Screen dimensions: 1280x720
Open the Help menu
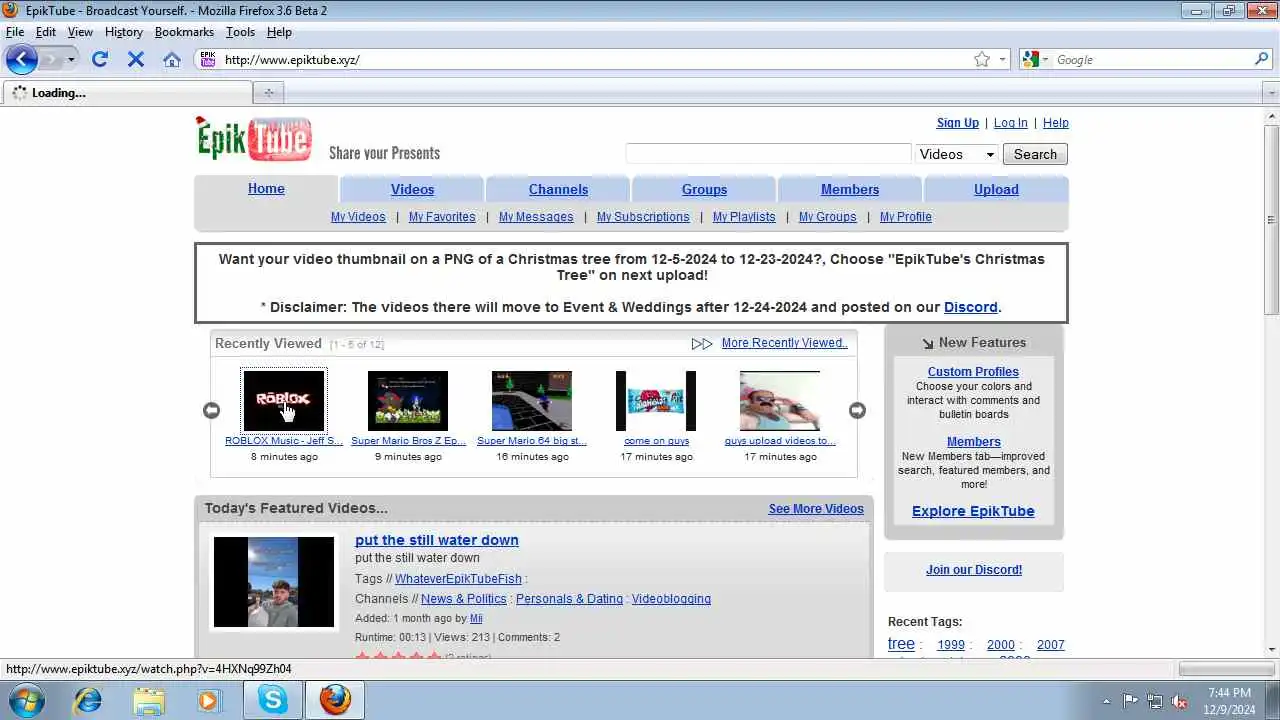click(279, 32)
